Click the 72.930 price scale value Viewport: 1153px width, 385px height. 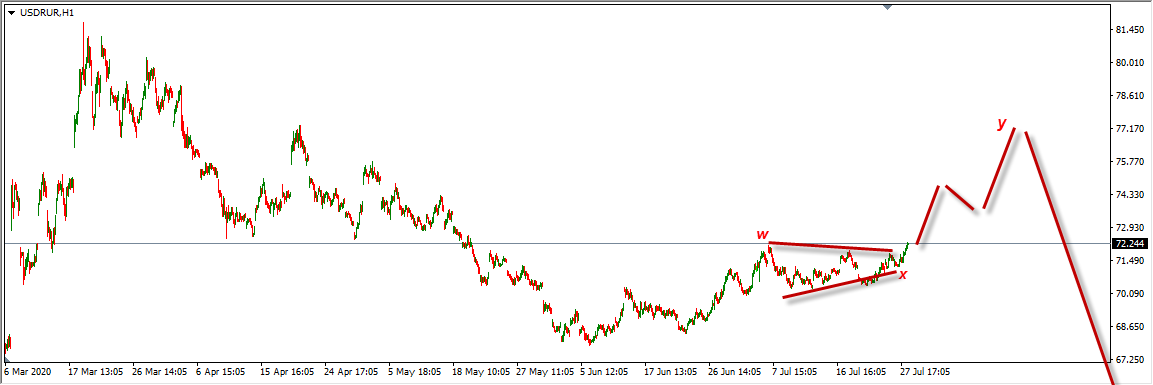tap(1129, 228)
